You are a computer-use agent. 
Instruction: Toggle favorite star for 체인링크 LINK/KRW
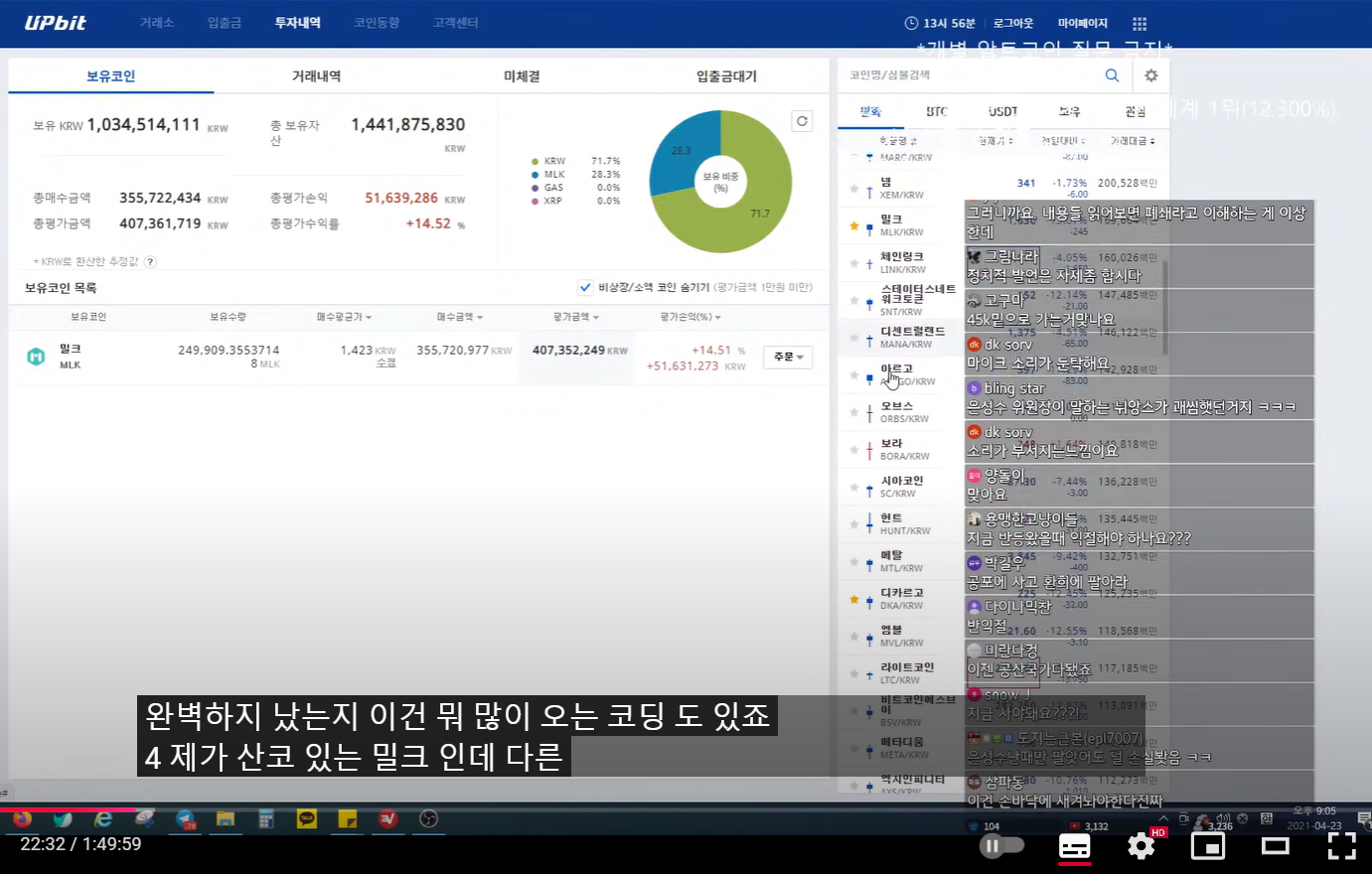[854, 263]
